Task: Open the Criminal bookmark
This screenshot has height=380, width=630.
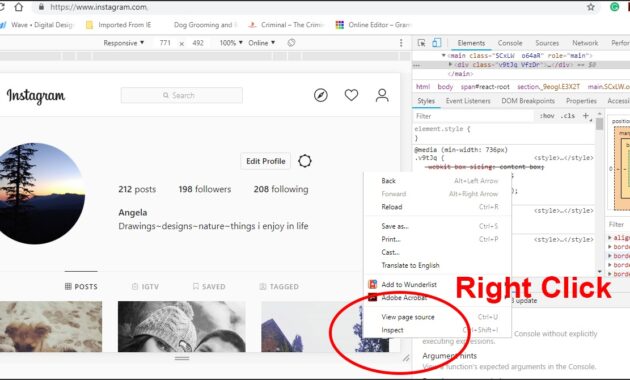Action: tap(286, 25)
